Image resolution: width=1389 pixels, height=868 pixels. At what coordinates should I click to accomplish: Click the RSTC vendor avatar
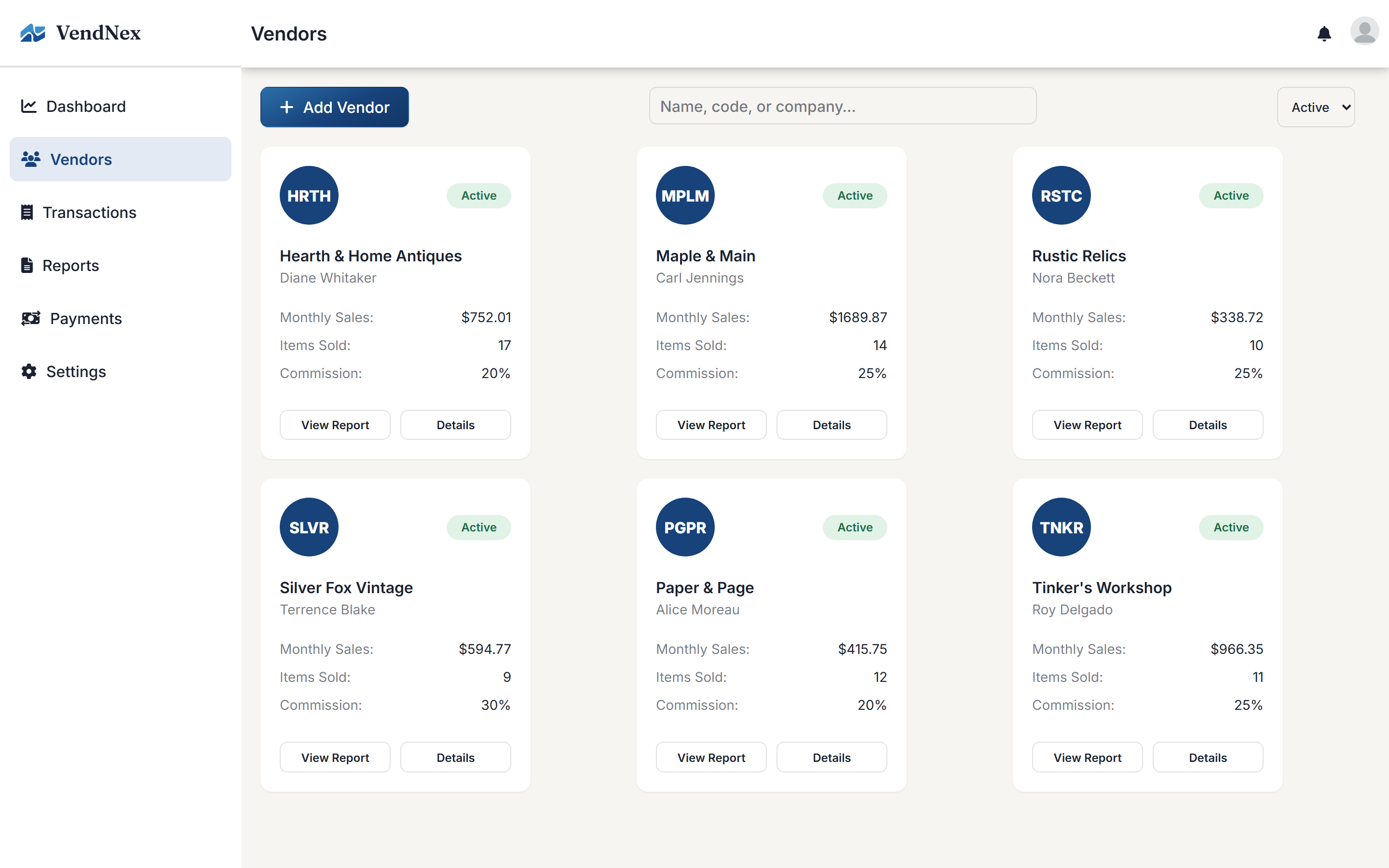point(1061,195)
